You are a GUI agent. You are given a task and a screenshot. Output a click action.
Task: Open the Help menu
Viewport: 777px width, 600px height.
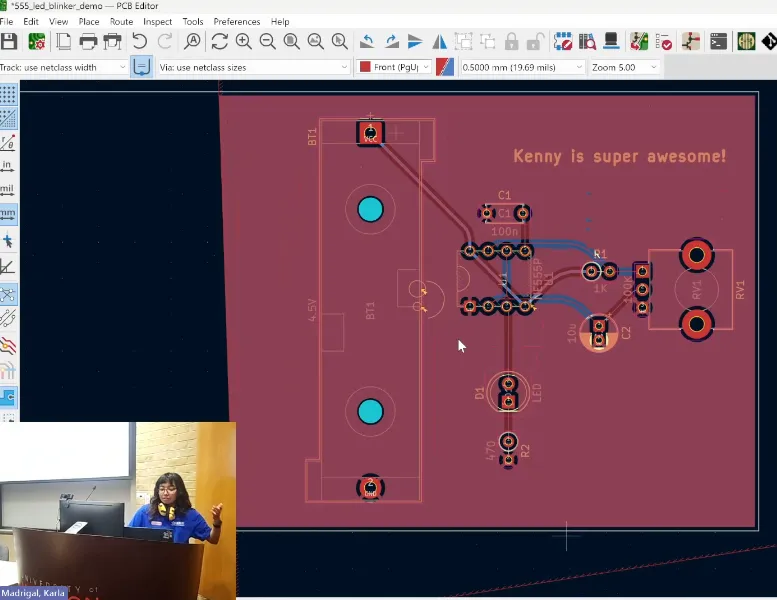click(x=280, y=22)
